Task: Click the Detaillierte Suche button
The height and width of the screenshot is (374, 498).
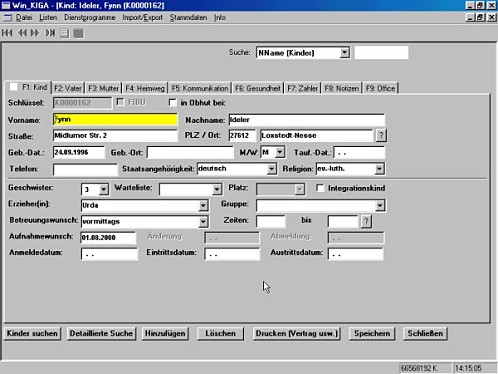Action: pyautogui.click(x=101, y=333)
